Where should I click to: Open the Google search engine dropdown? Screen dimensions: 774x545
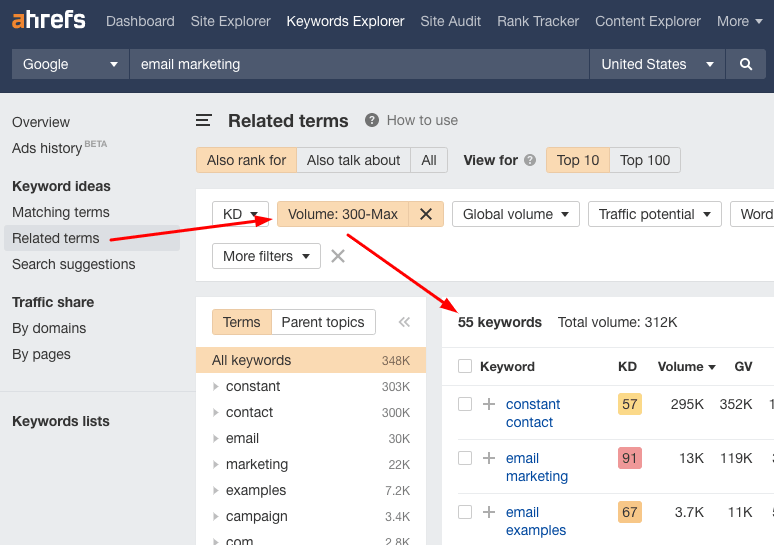70,64
